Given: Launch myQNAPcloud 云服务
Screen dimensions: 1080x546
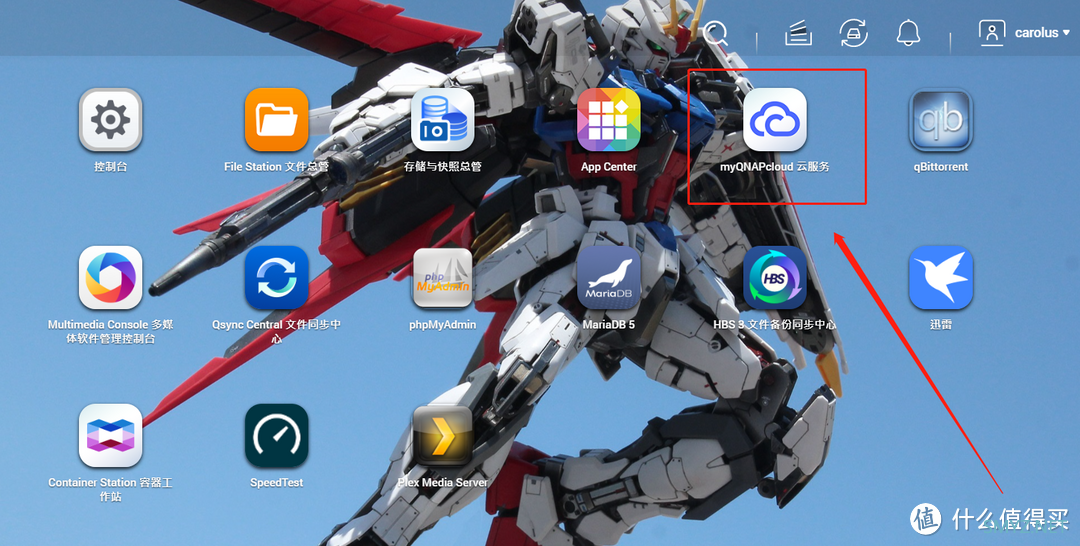Looking at the screenshot, I should tap(774, 120).
